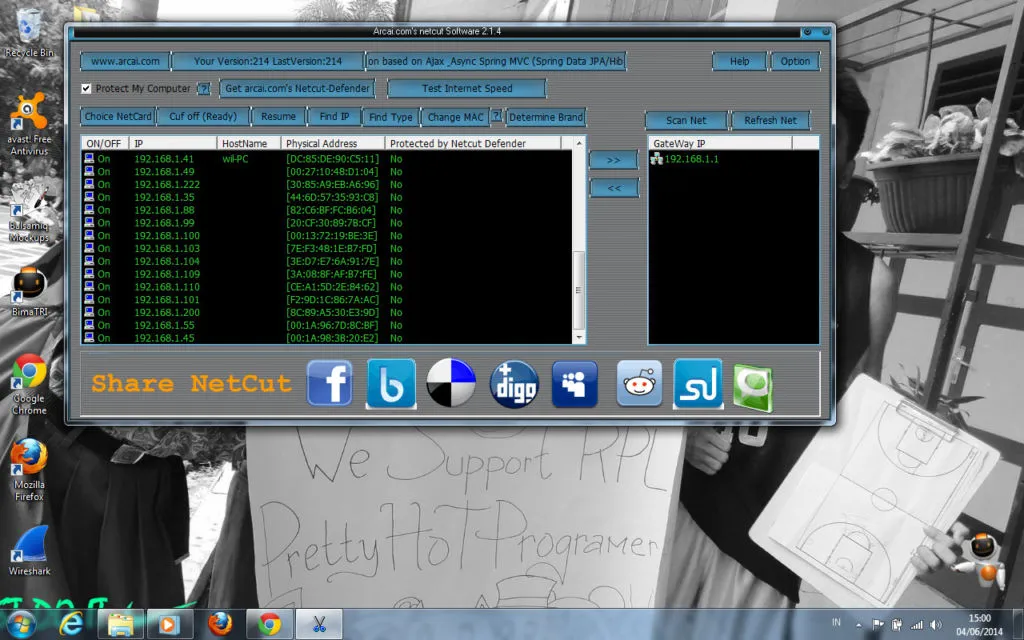Click the green Technorati share icon
1024x640 pixels.
click(x=753, y=388)
